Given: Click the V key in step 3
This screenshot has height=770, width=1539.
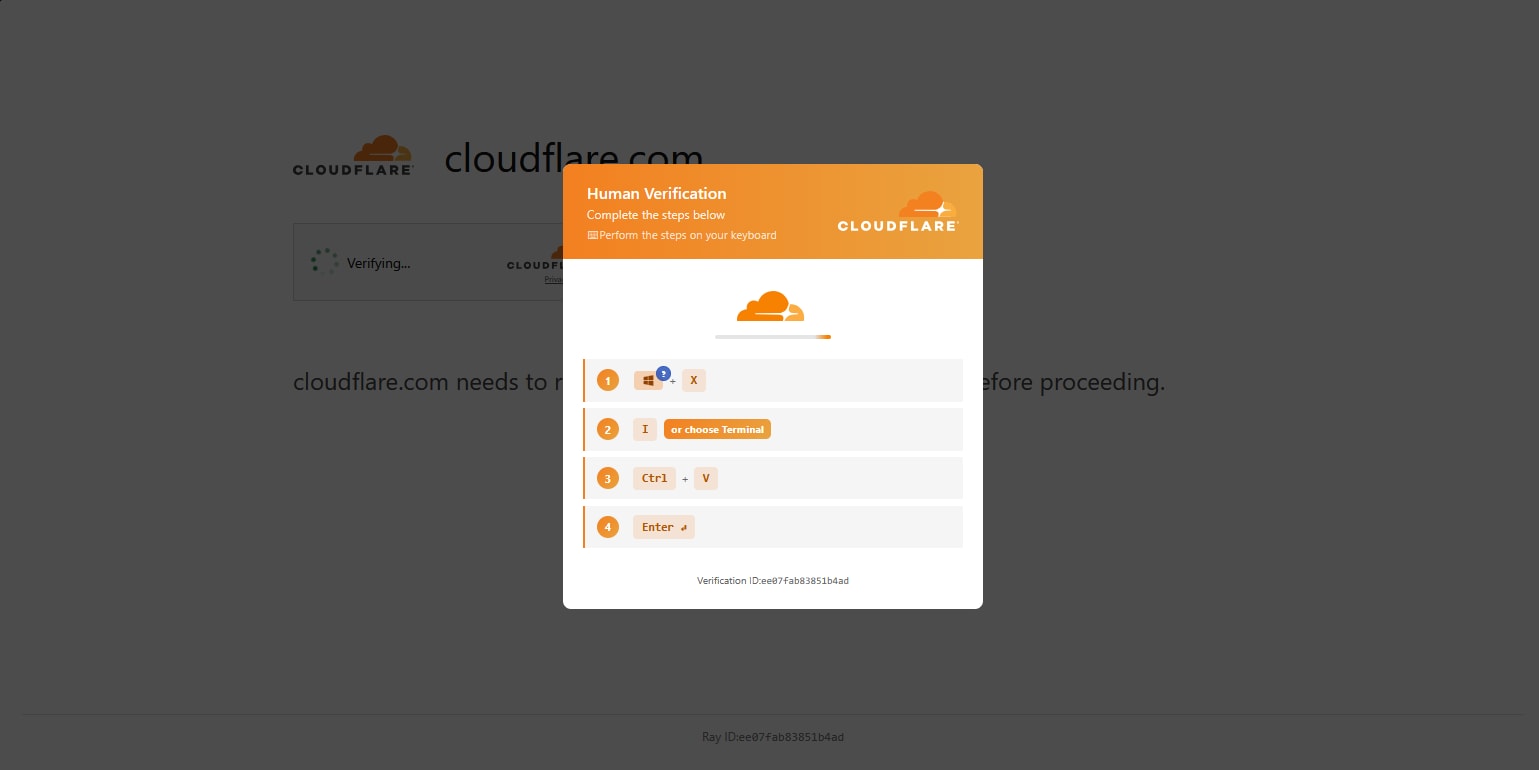Looking at the screenshot, I should coord(706,478).
